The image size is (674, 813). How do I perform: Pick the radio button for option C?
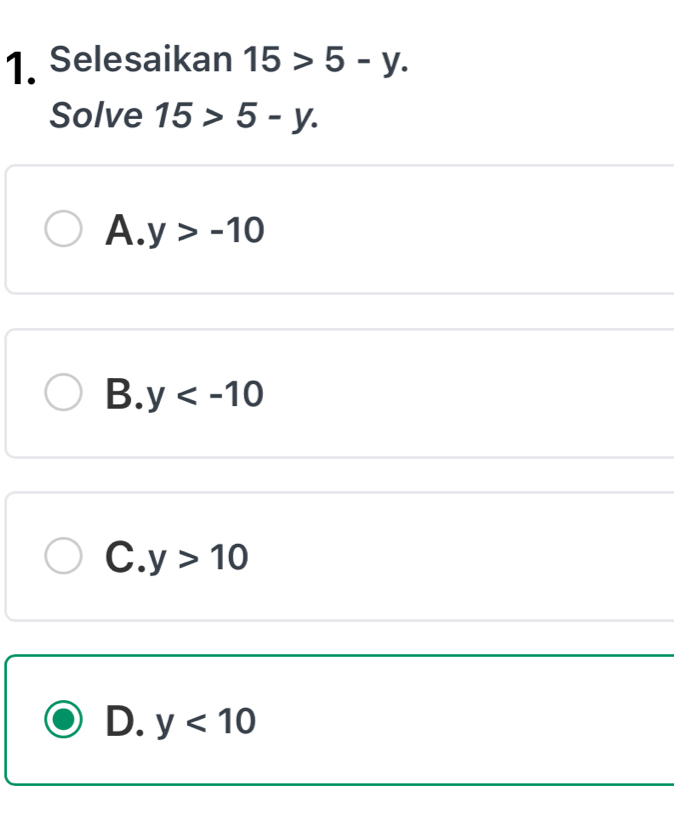point(65,556)
